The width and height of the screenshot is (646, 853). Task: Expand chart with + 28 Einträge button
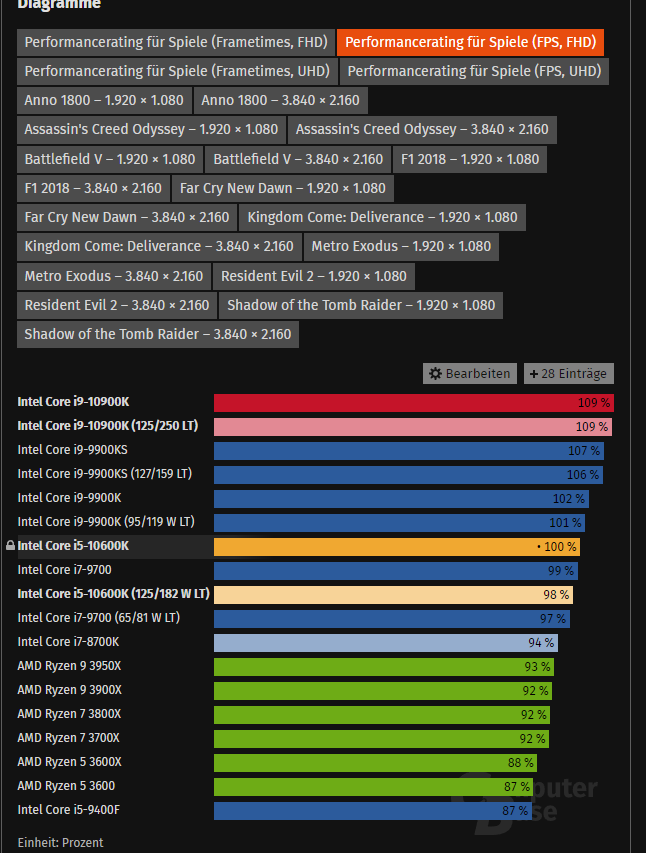[x=569, y=374]
